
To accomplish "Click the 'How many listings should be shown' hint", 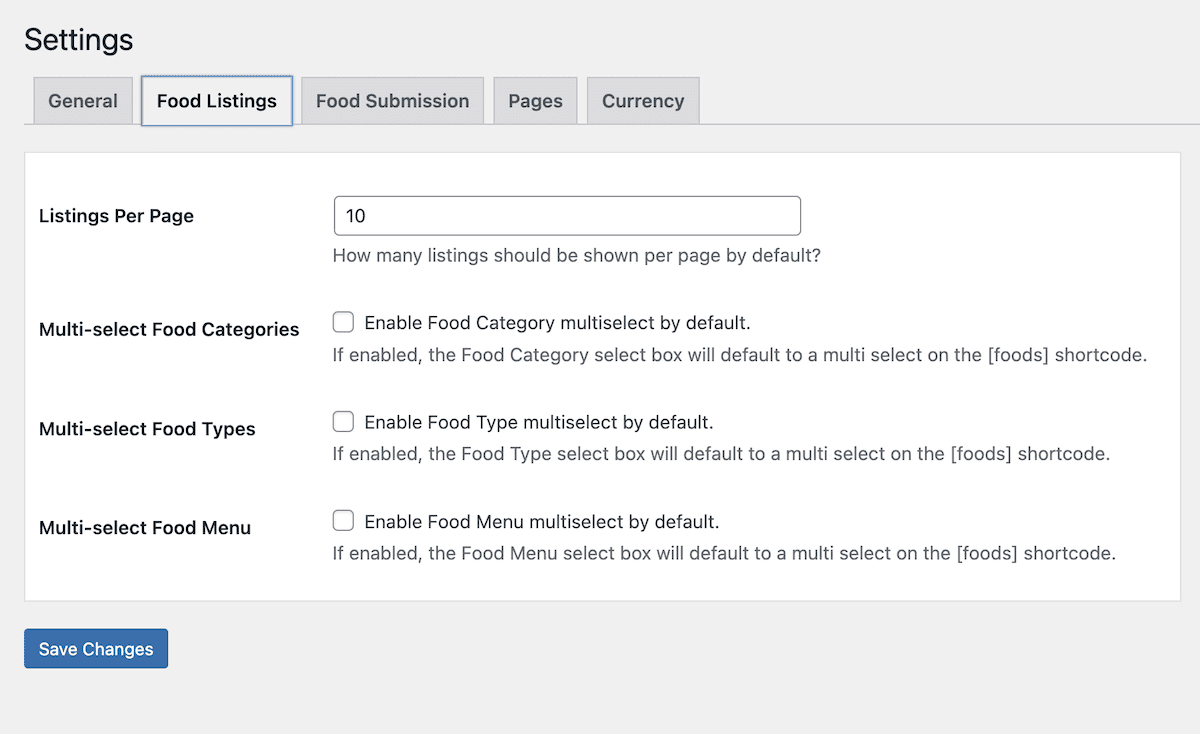I will (x=577, y=255).
